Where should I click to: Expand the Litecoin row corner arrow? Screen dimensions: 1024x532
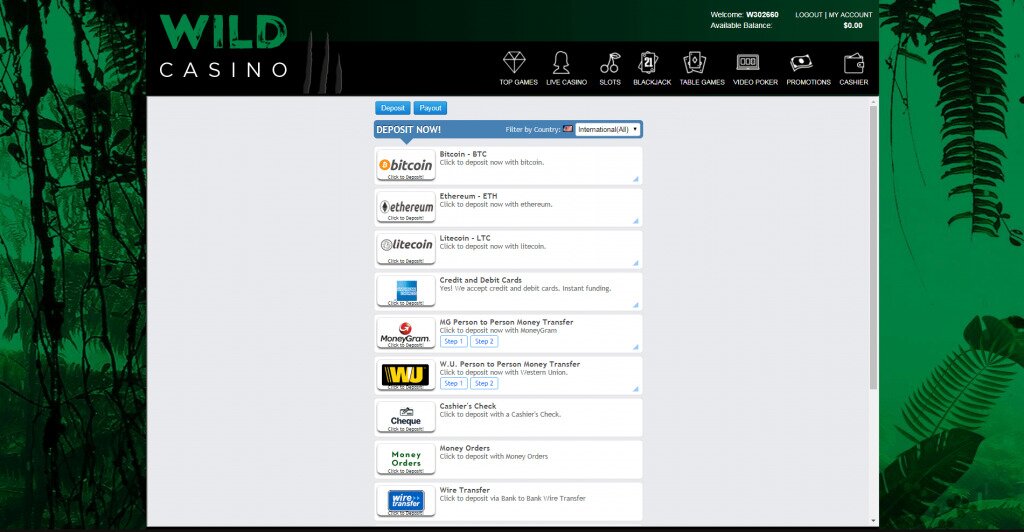(635, 263)
